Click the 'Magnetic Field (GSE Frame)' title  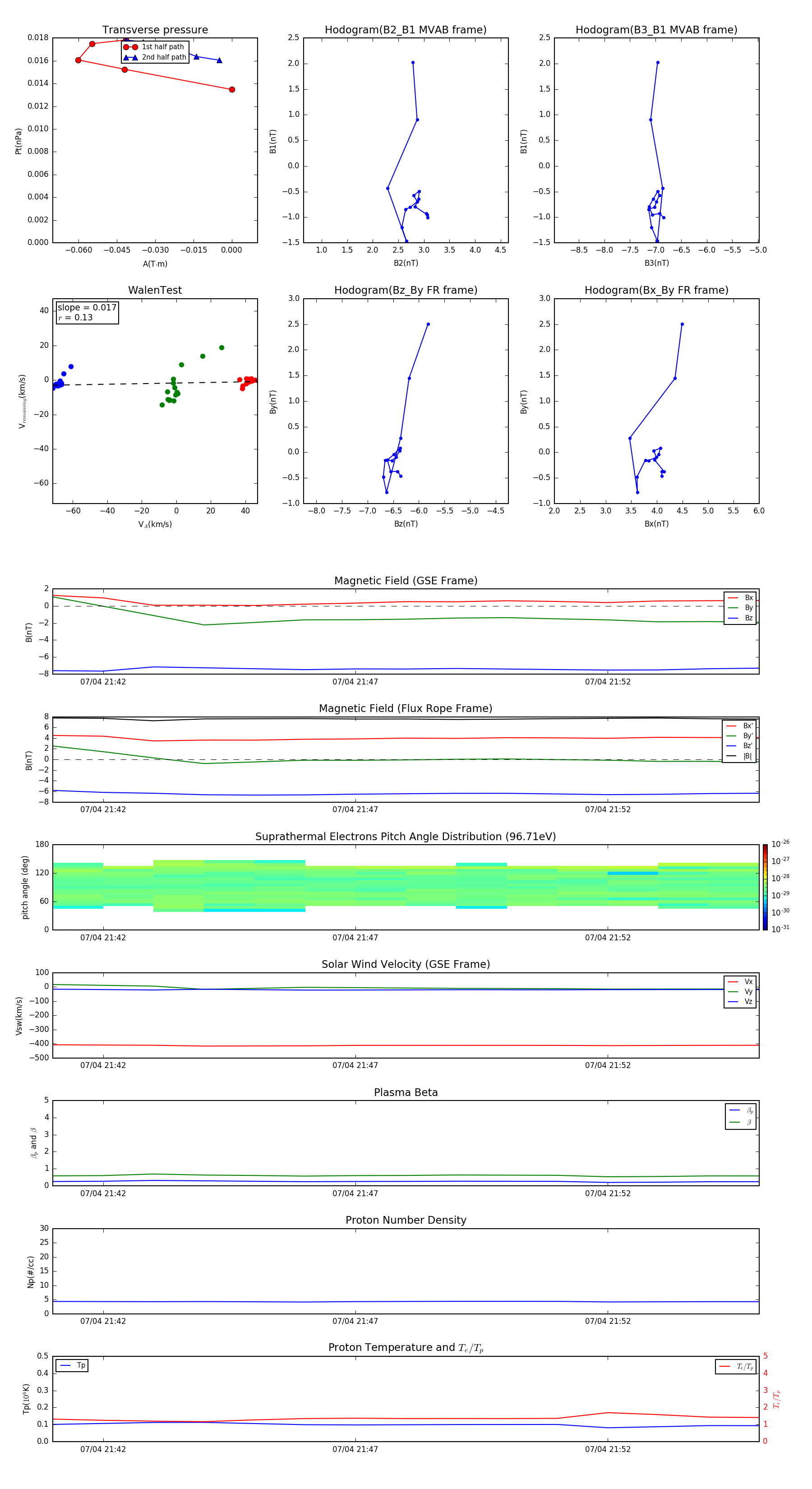[x=406, y=581]
